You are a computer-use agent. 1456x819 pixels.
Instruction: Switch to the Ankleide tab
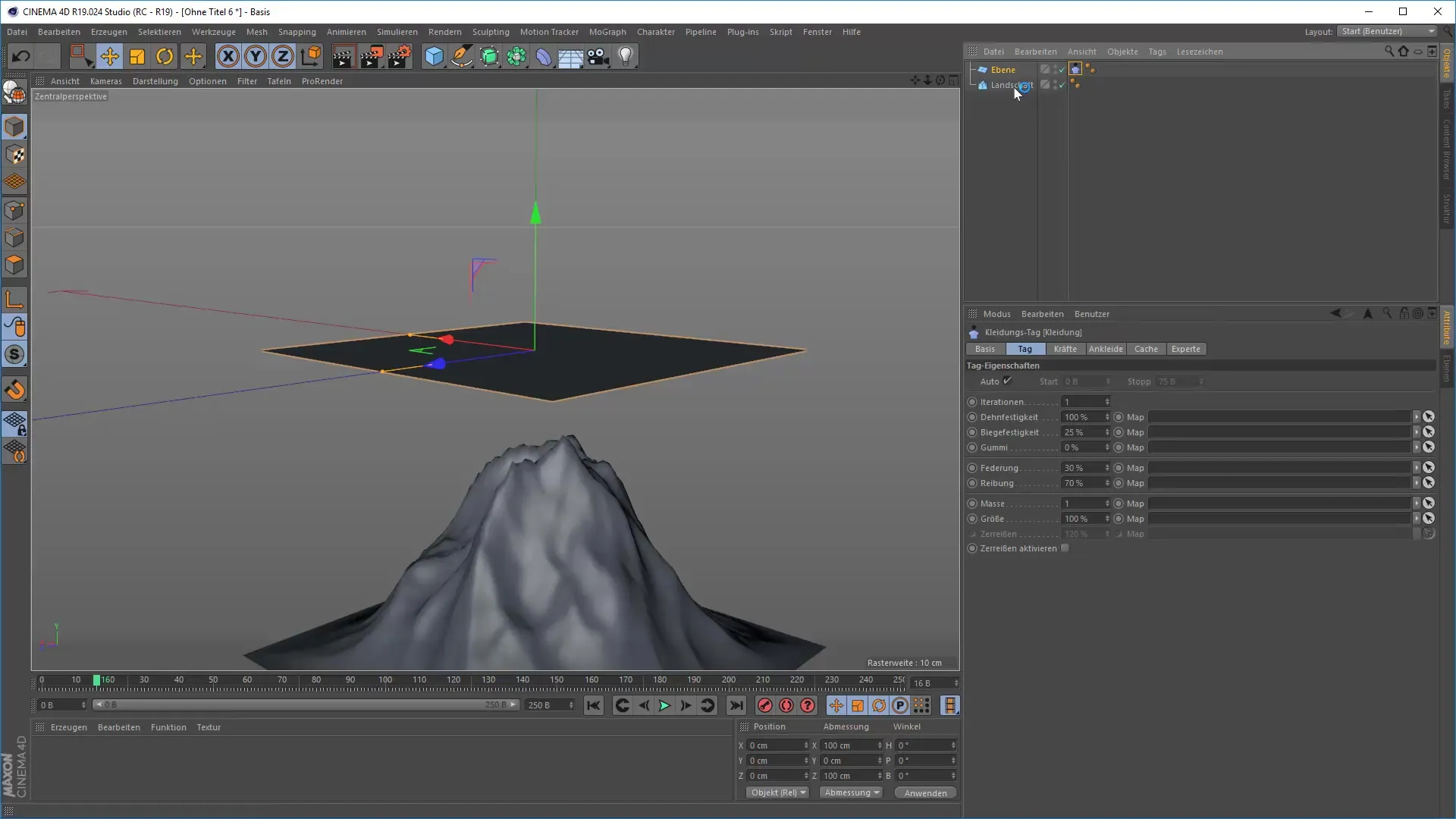coord(1105,349)
